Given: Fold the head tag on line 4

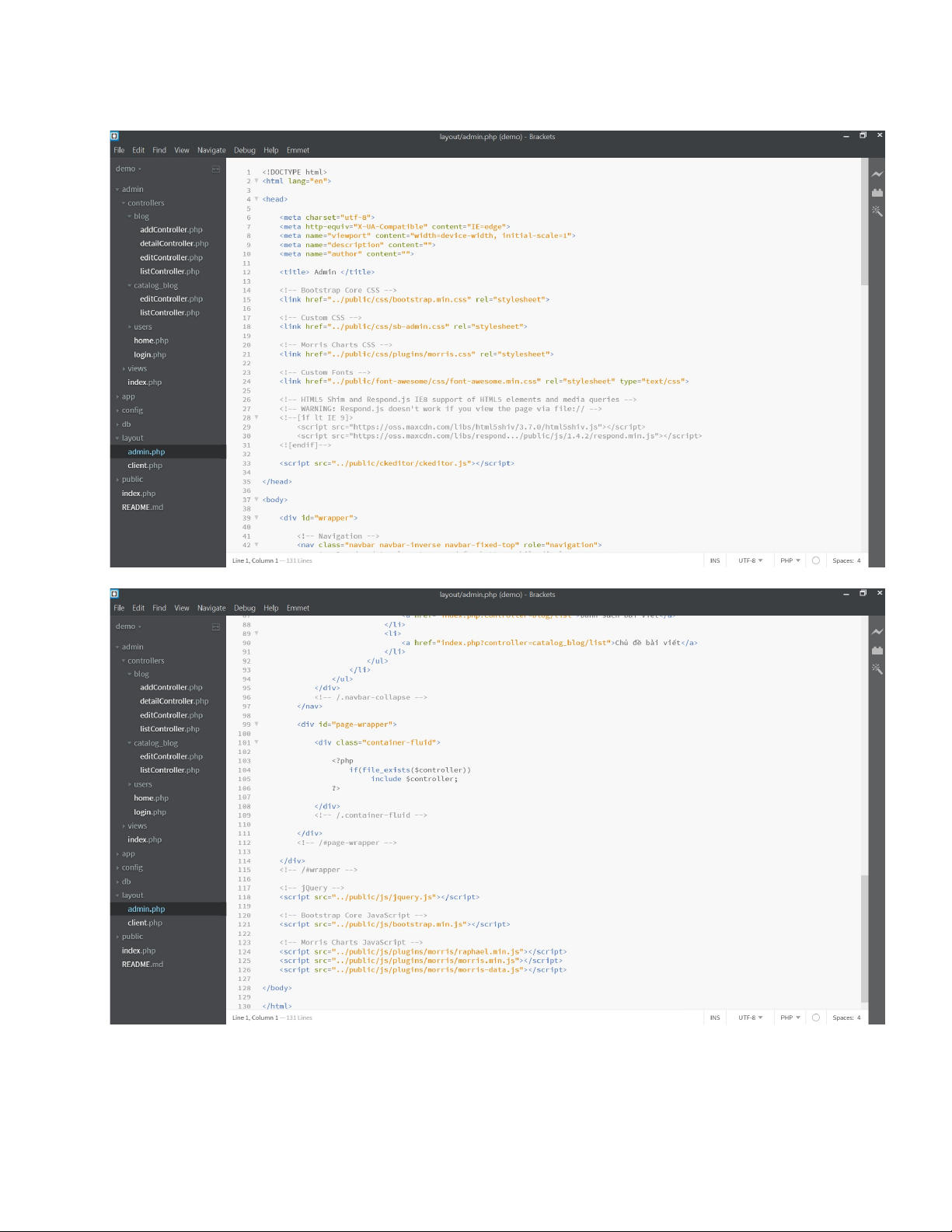Looking at the screenshot, I should point(256,200).
